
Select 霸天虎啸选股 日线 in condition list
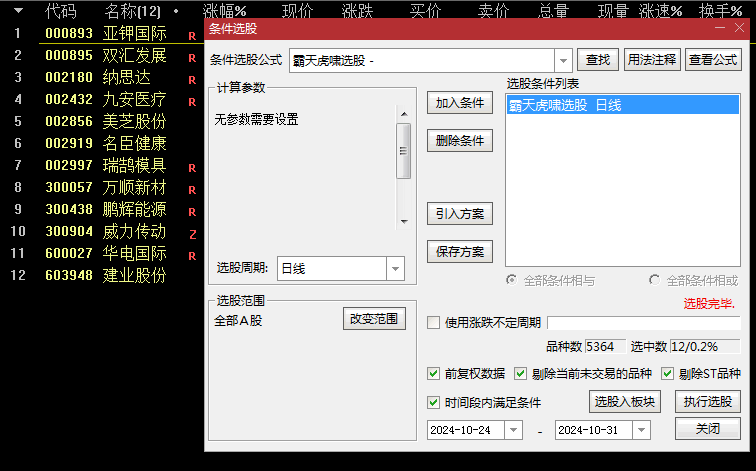622,105
